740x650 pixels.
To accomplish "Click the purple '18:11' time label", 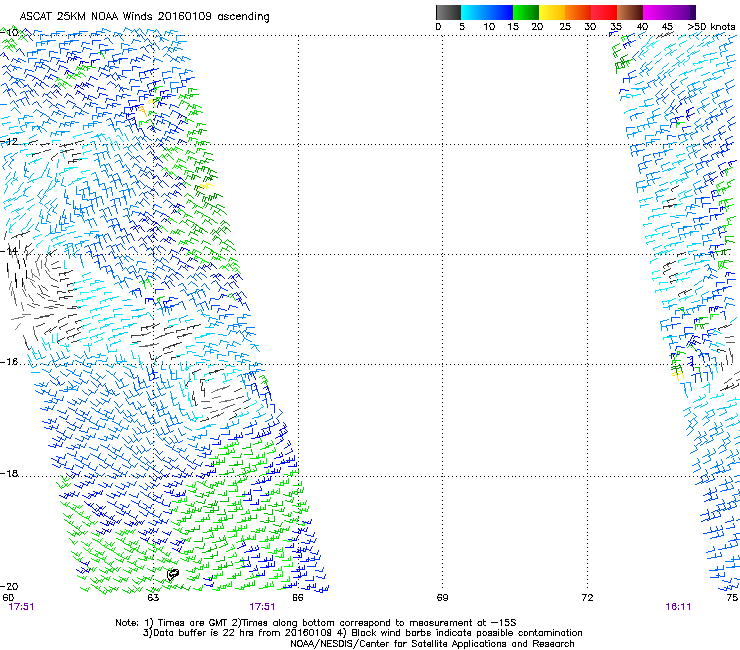I will pos(678,607).
